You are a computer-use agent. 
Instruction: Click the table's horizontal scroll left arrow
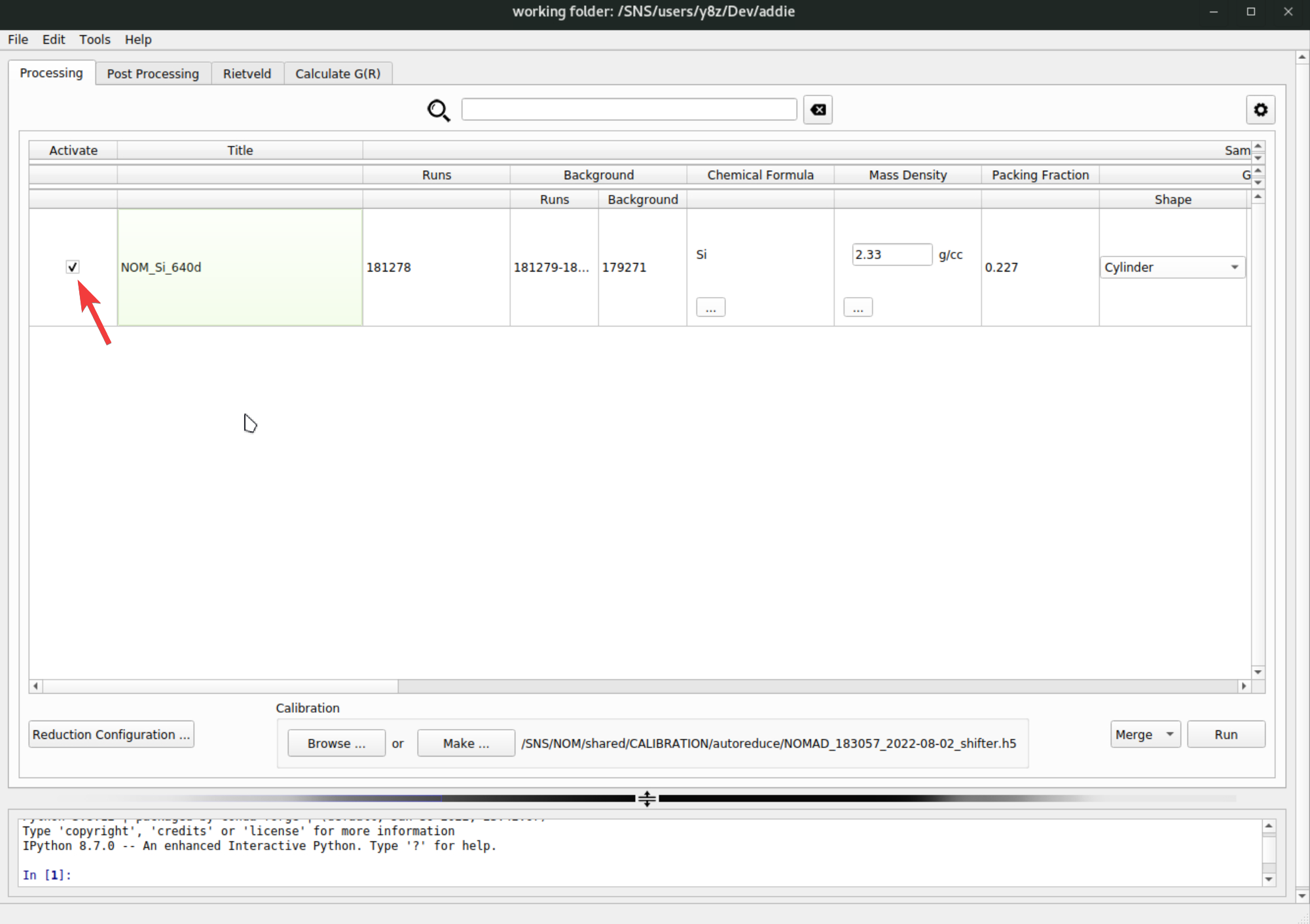(x=36, y=686)
